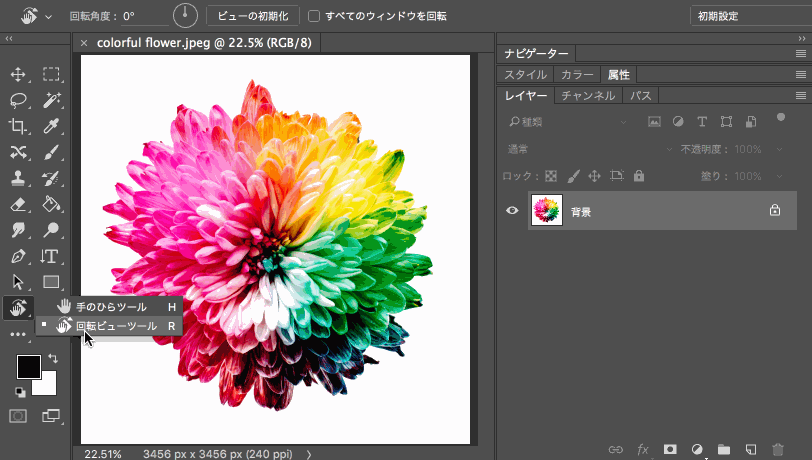Select the Horizontal Type tool
This screenshot has width=812, height=460.
51,256
